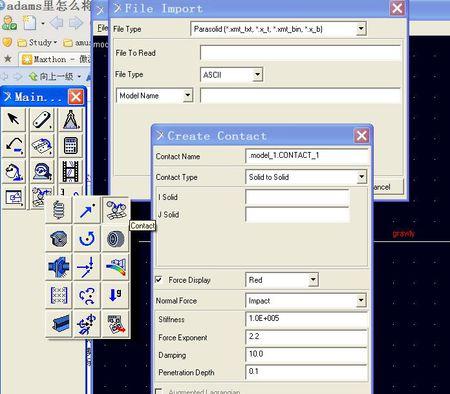
Task: Open the Normal Force Impact dropdown
Action: click(x=361, y=301)
